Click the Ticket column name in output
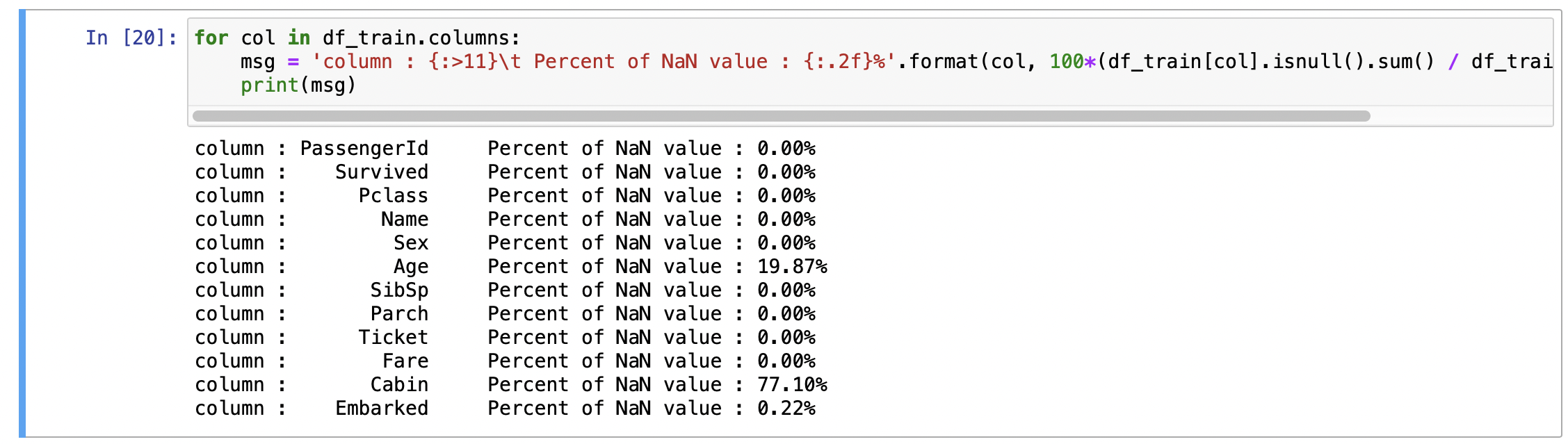 pos(394,337)
